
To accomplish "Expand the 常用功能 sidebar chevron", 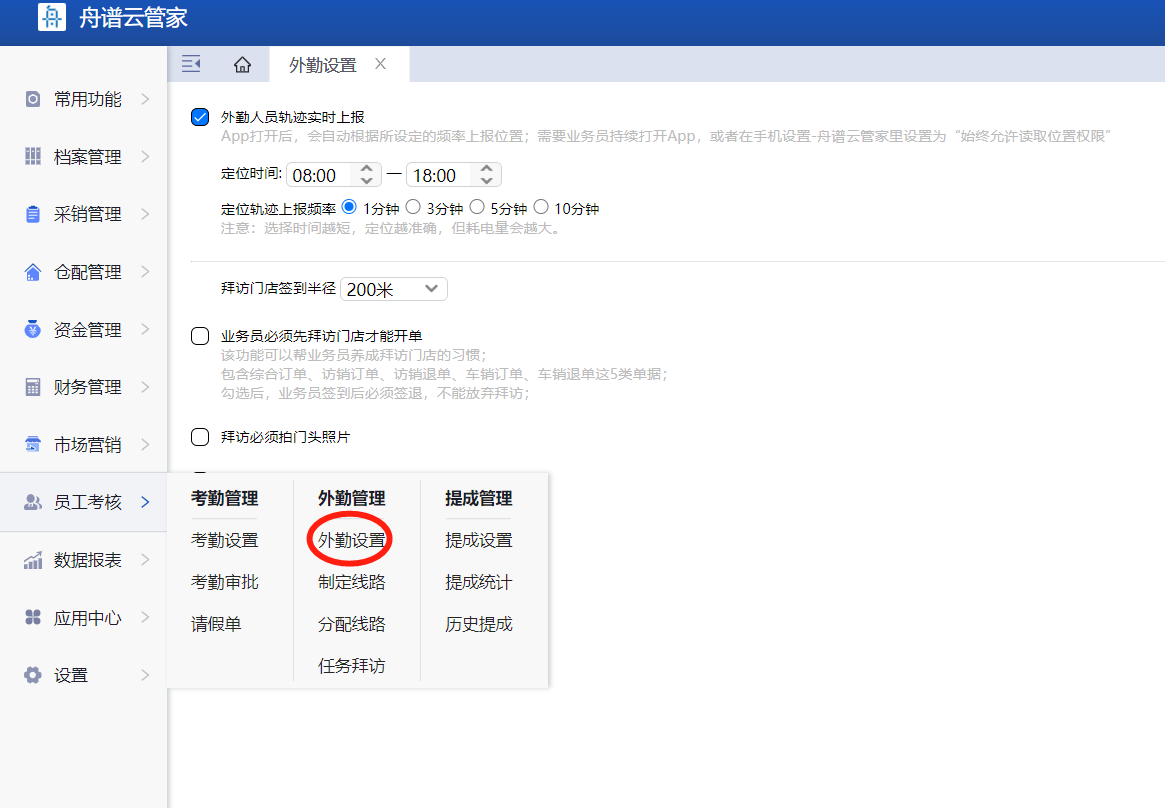I will (x=145, y=99).
